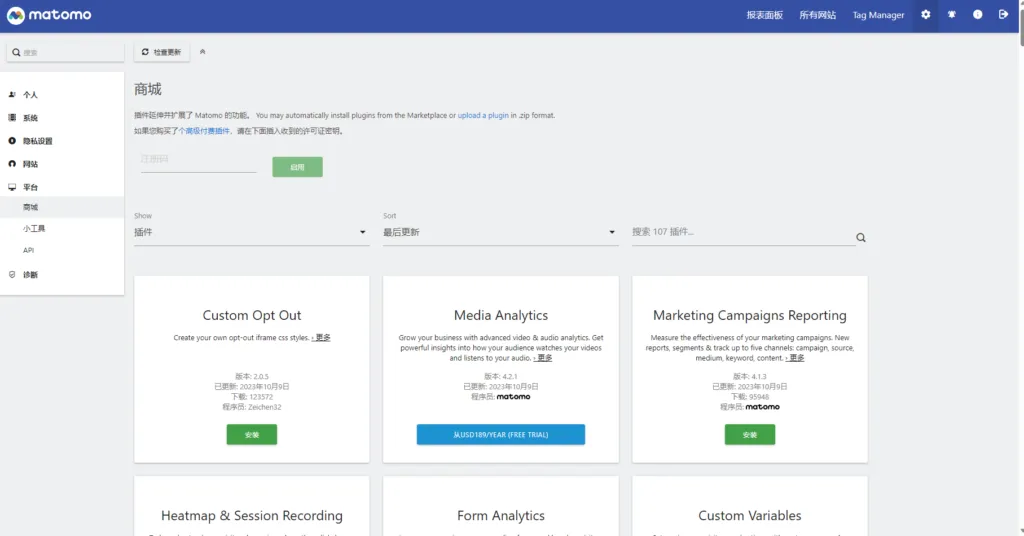The height and width of the screenshot is (536, 1024).
Task: Click the 检查更新 button
Action: [161, 52]
